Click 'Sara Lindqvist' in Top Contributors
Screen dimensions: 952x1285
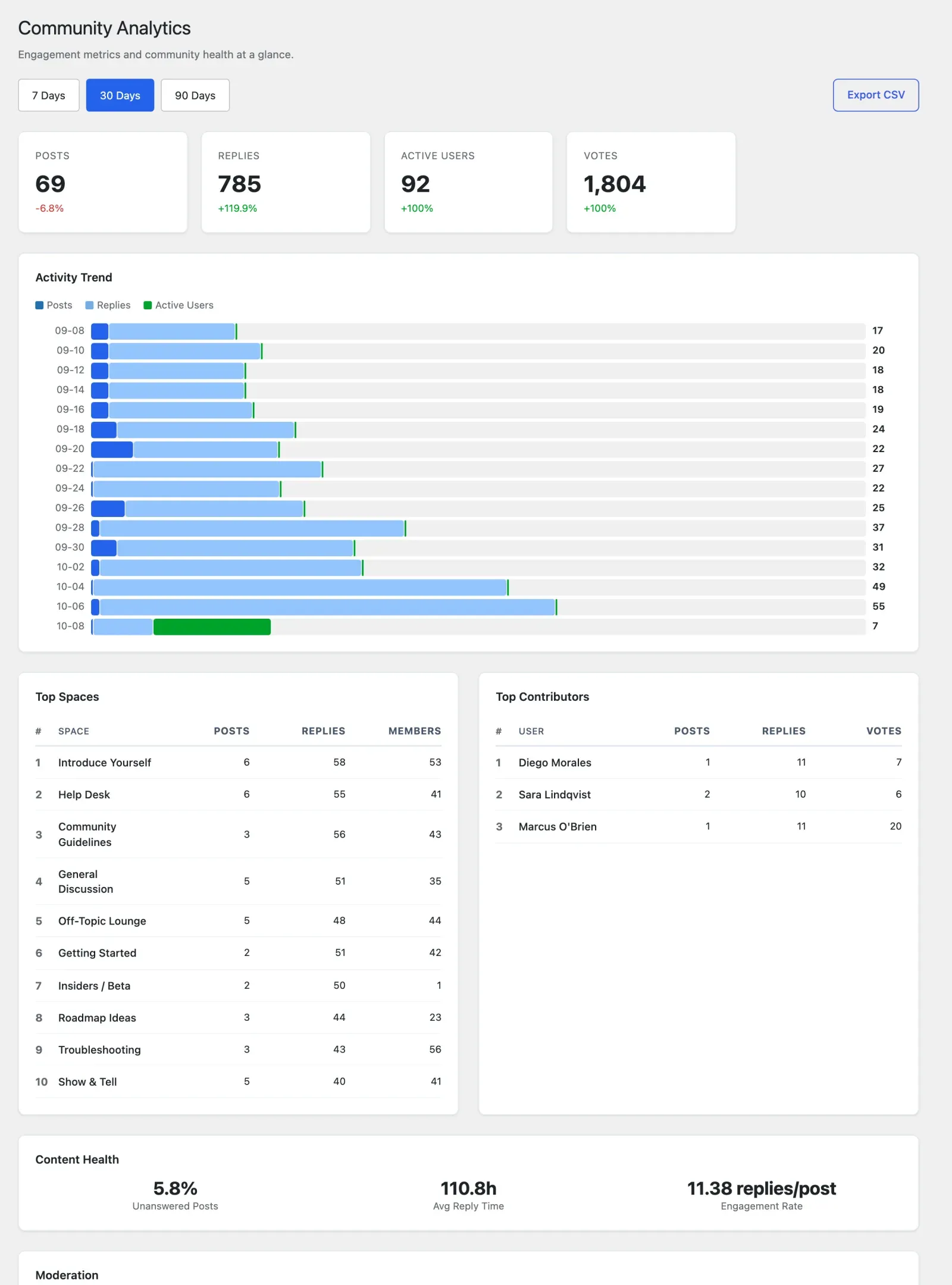555,795
